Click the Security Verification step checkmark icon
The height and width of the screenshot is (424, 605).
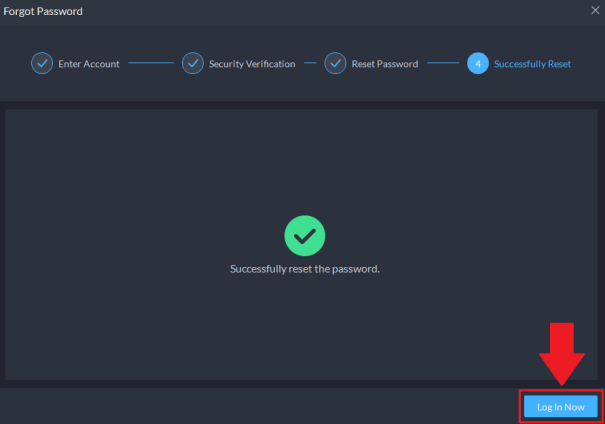click(193, 64)
